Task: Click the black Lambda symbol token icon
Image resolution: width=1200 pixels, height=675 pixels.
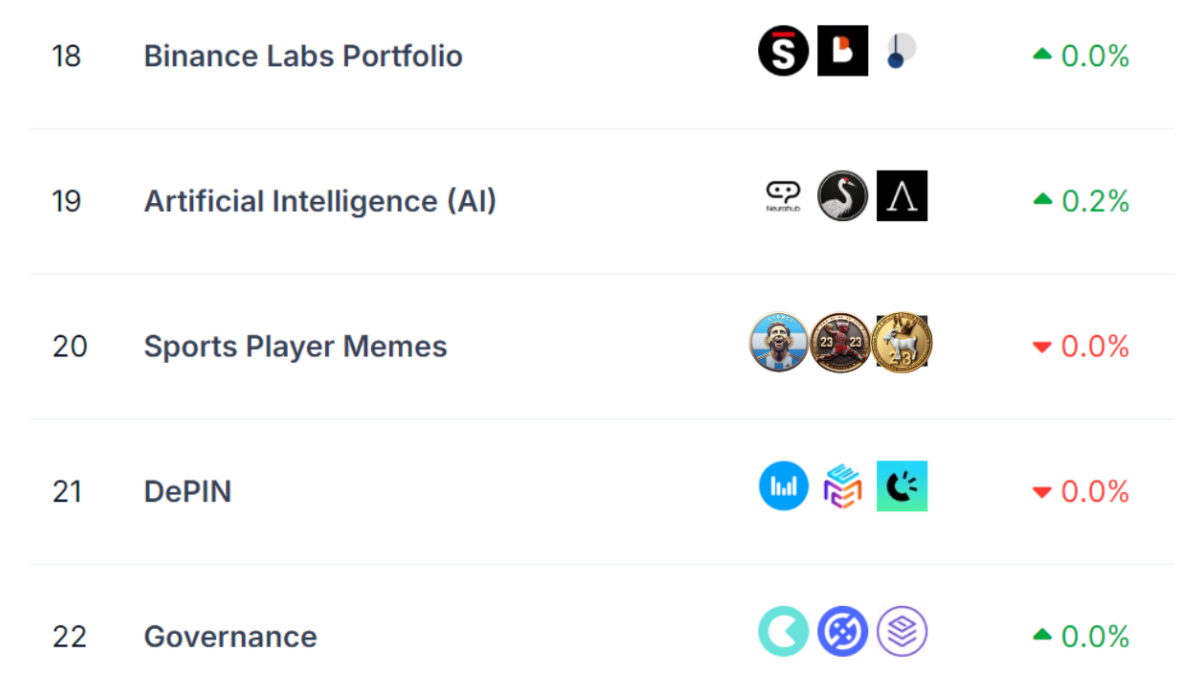Action: pyautogui.click(x=901, y=196)
